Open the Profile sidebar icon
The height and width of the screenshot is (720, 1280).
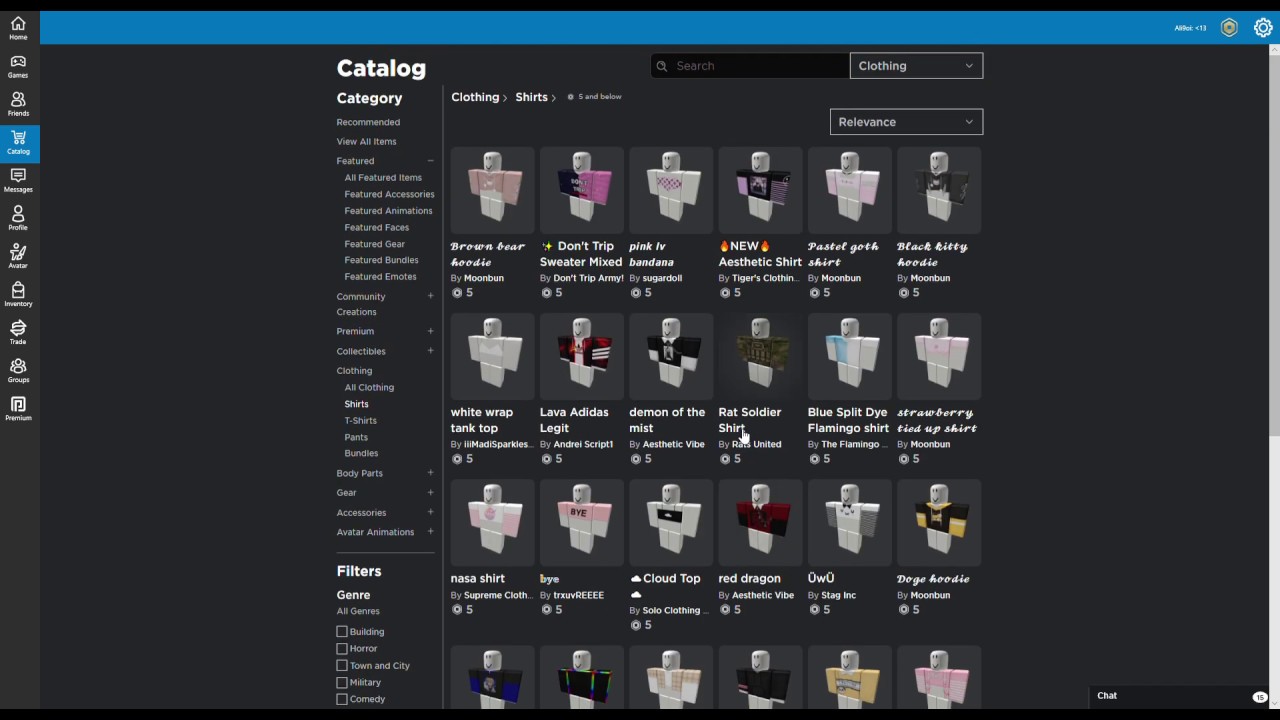click(x=18, y=218)
